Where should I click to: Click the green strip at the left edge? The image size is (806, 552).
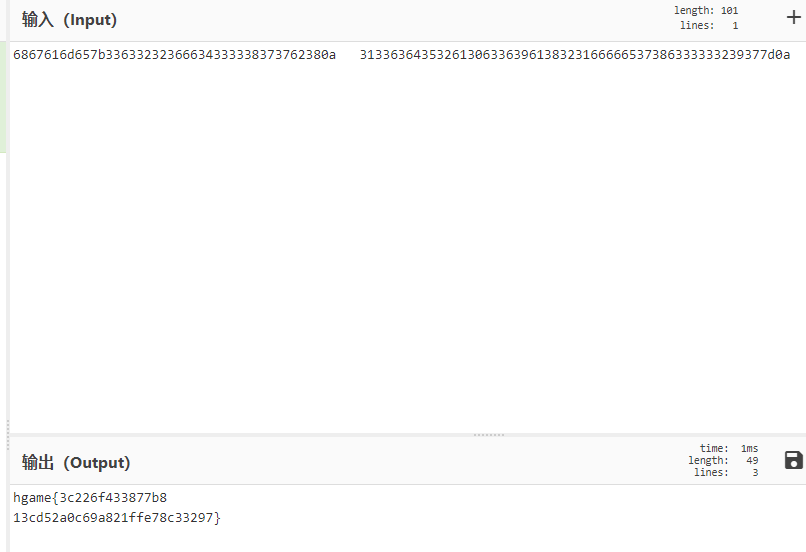(x=3, y=98)
